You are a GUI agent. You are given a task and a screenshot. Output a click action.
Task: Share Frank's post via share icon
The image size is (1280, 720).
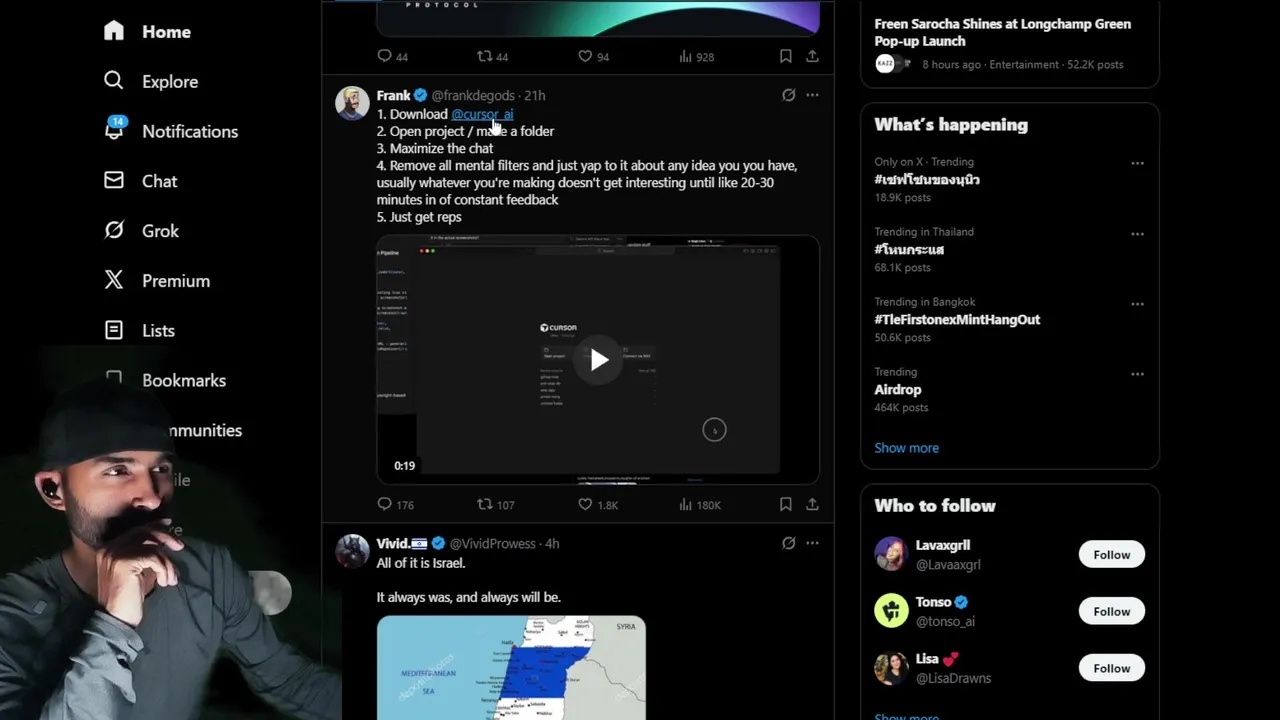(x=812, y=505)
